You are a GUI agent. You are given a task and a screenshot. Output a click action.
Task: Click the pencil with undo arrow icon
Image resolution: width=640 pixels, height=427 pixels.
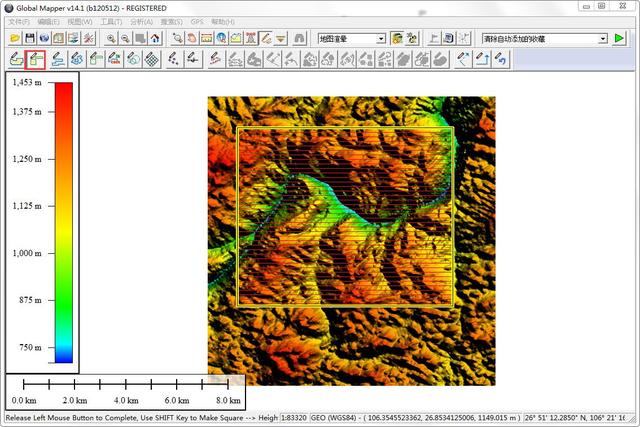point(501,60)
